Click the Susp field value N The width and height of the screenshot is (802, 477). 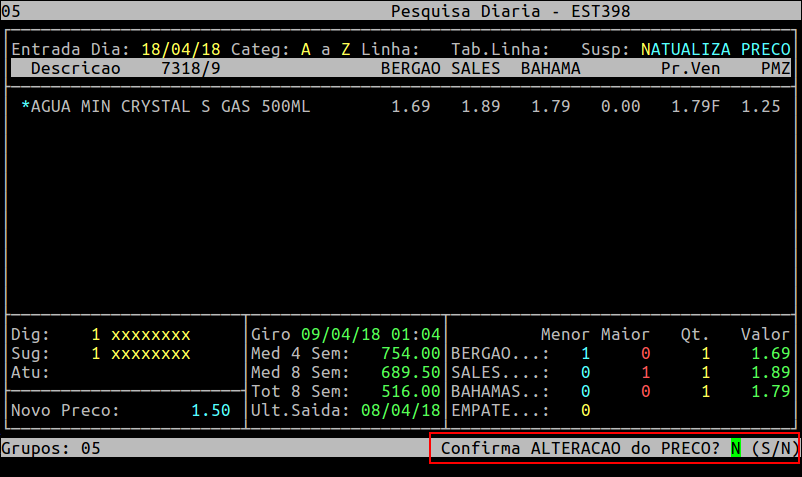[x=646, y=49]
